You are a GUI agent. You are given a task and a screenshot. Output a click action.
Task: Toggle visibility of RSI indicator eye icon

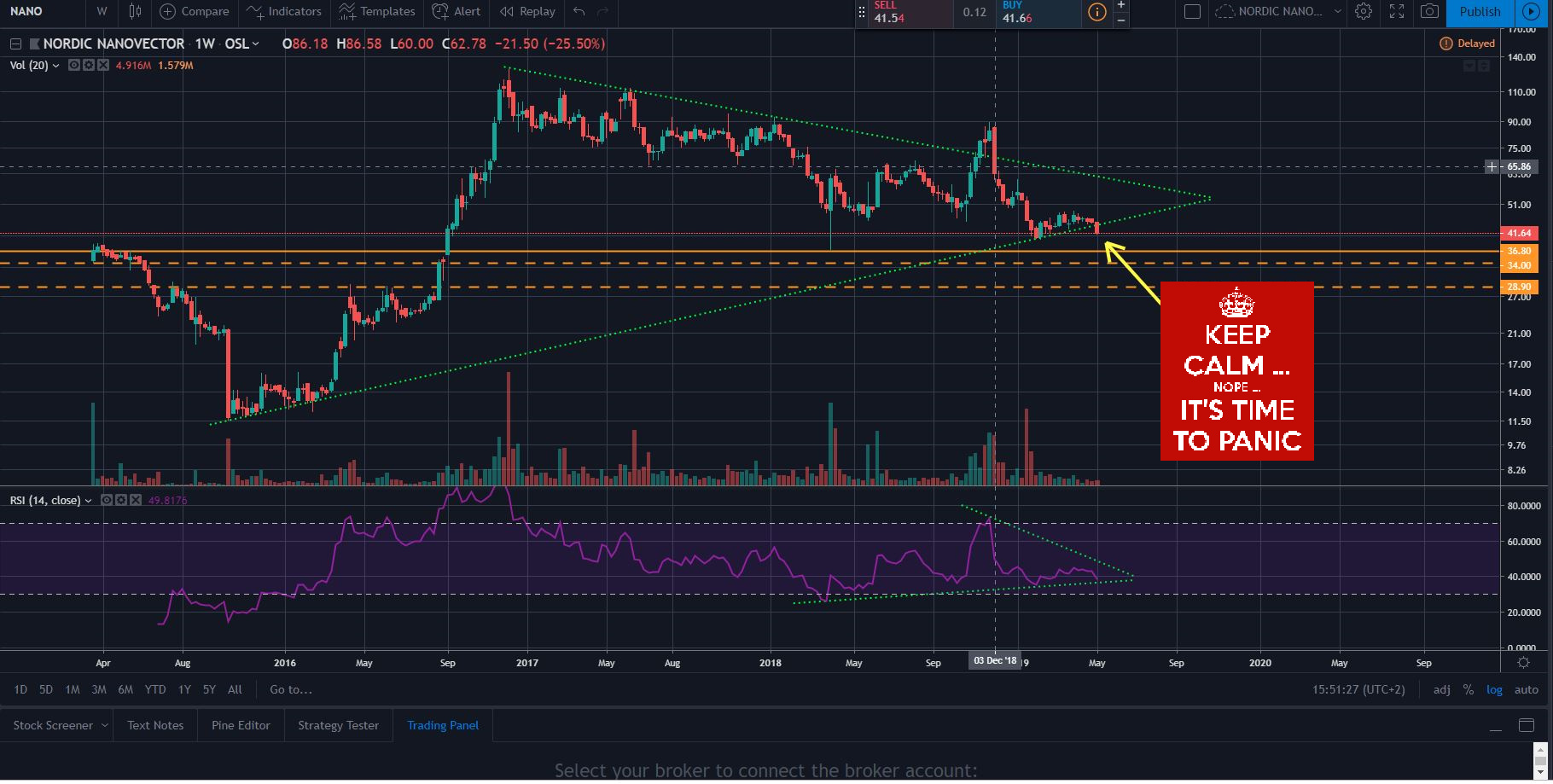tap(107, 501)
